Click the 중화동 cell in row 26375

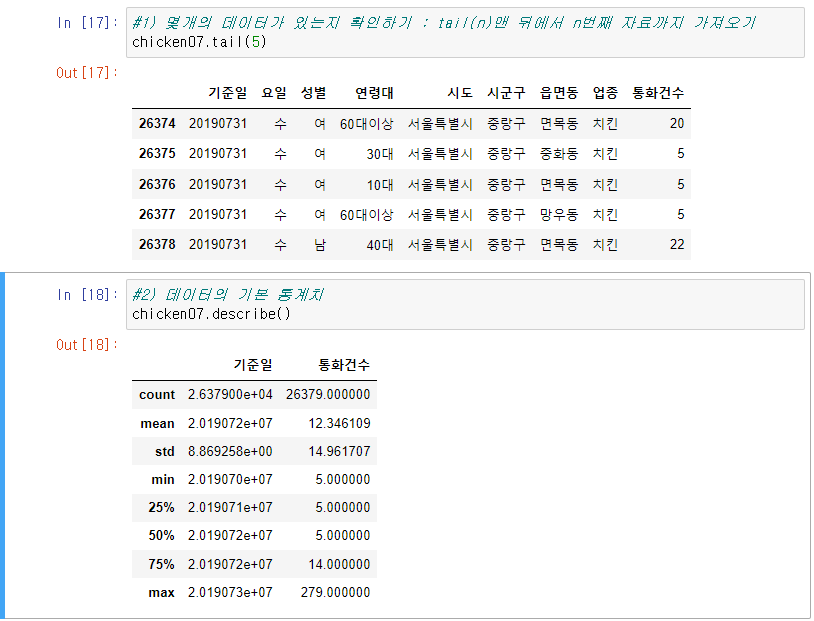(x=559, y=154)
